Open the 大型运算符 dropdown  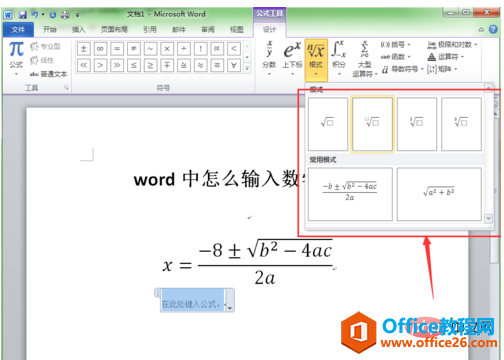(364, 59)
